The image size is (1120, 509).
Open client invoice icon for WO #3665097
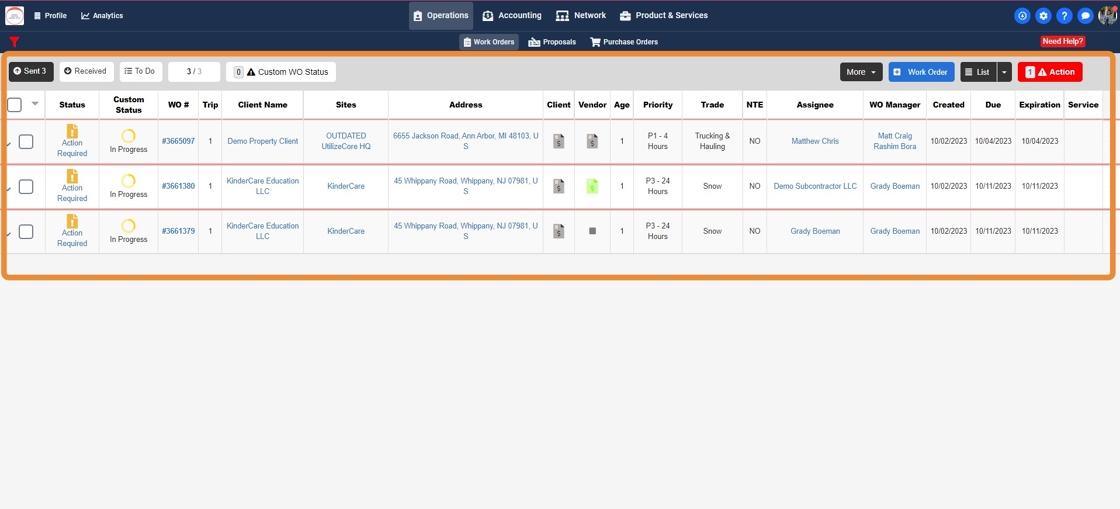tap(559, 141)
